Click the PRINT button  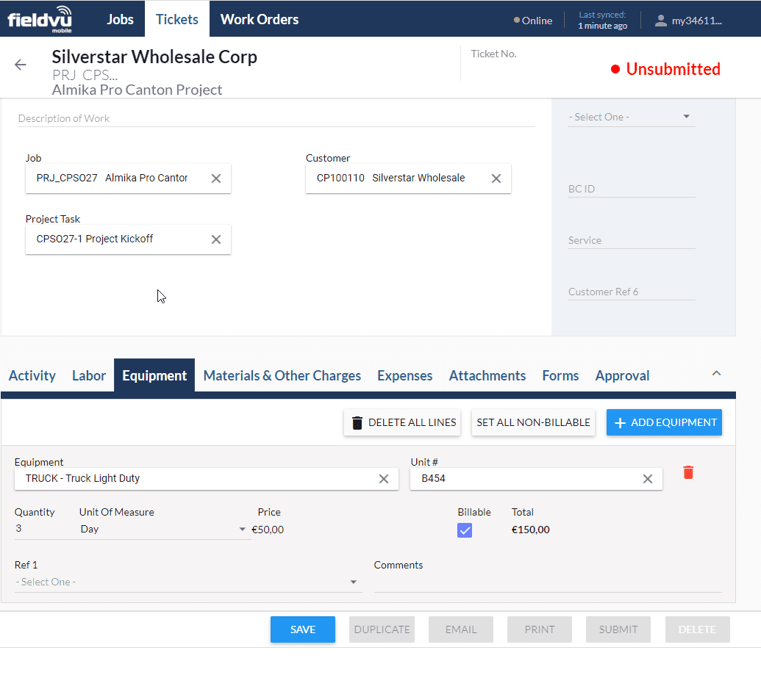[x=539, y=629]
